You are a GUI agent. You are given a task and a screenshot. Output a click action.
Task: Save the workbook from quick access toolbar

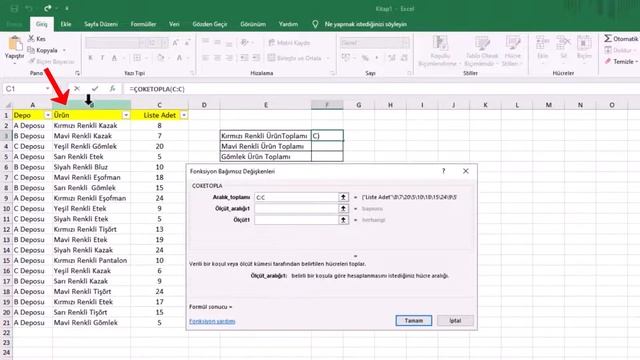tap(14, 9)
